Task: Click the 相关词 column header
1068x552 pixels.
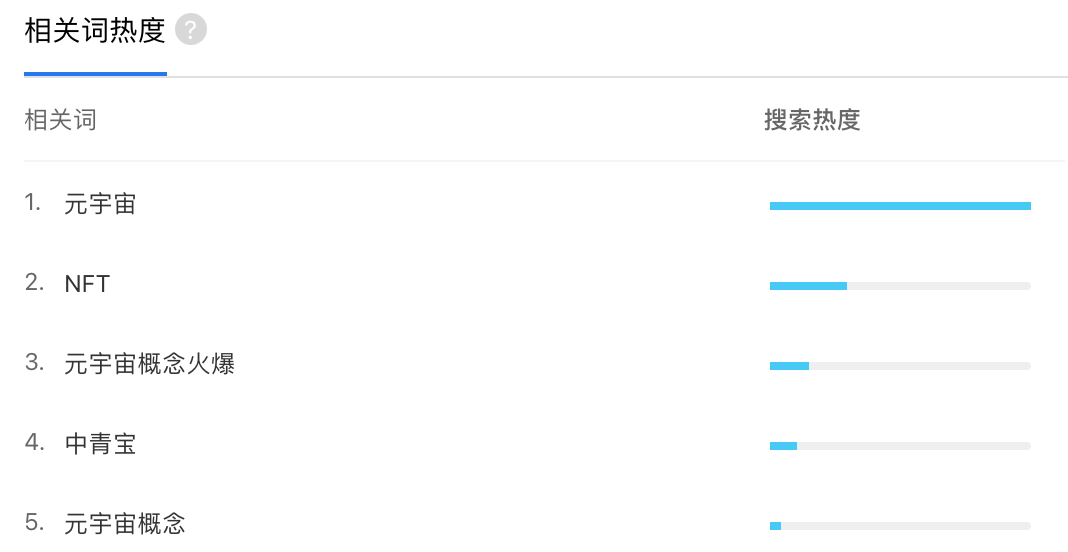Action: 60,121
